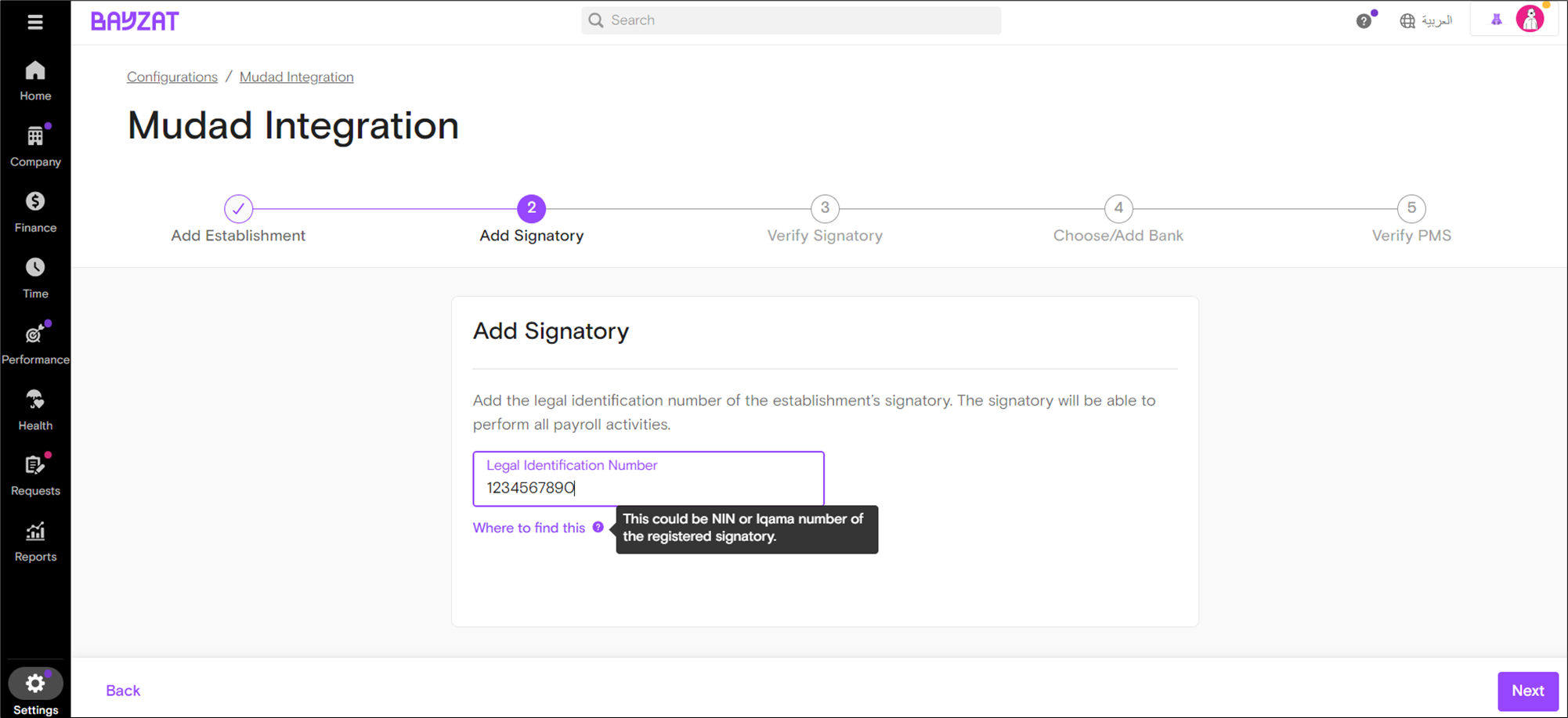This screenshot has height=718, width=1568.
Task: Click the Configurations breadcrumb link
Action: [172, 77]
